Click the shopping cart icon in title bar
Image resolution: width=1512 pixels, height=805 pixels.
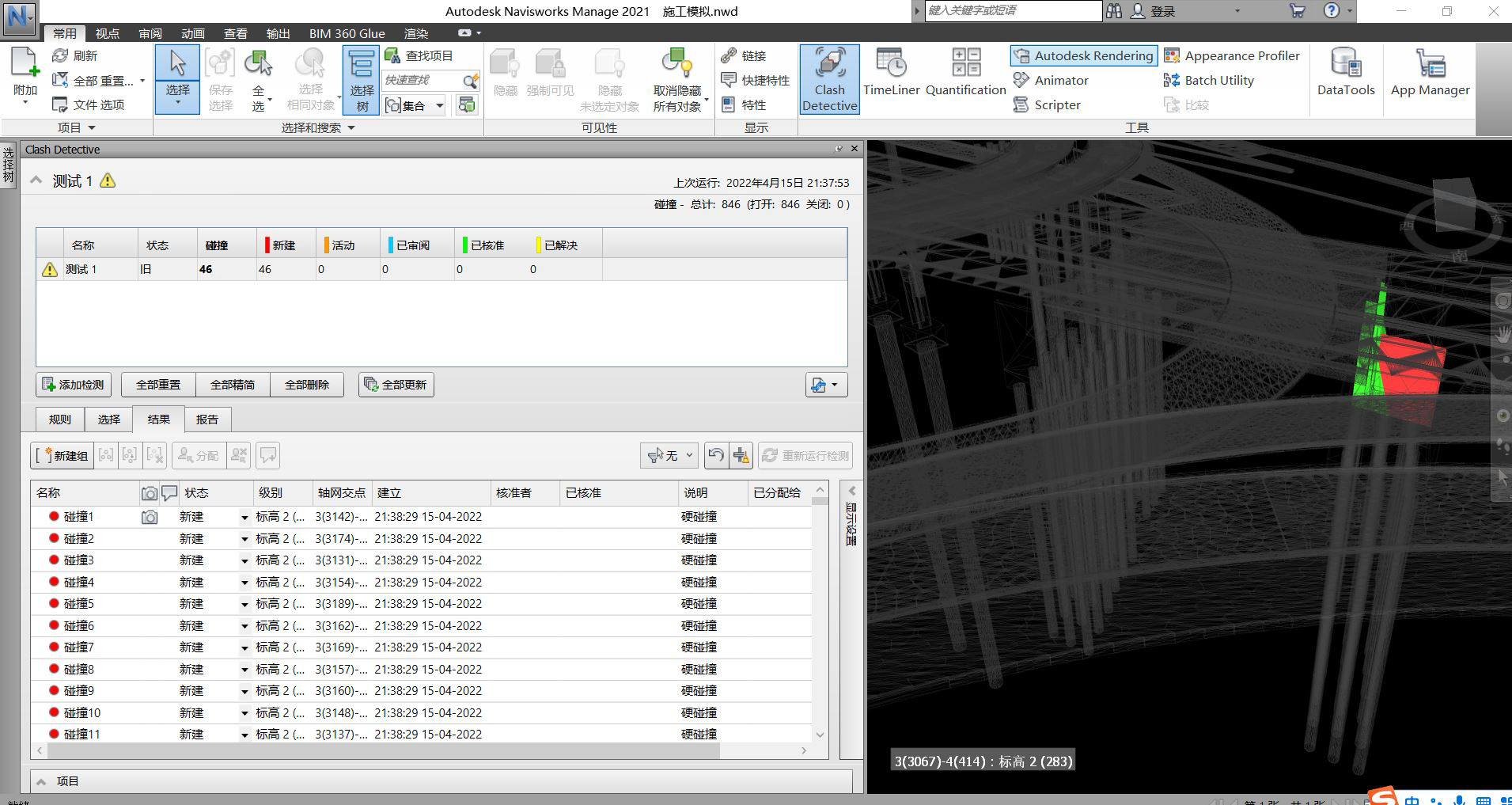pos(1297,11)
